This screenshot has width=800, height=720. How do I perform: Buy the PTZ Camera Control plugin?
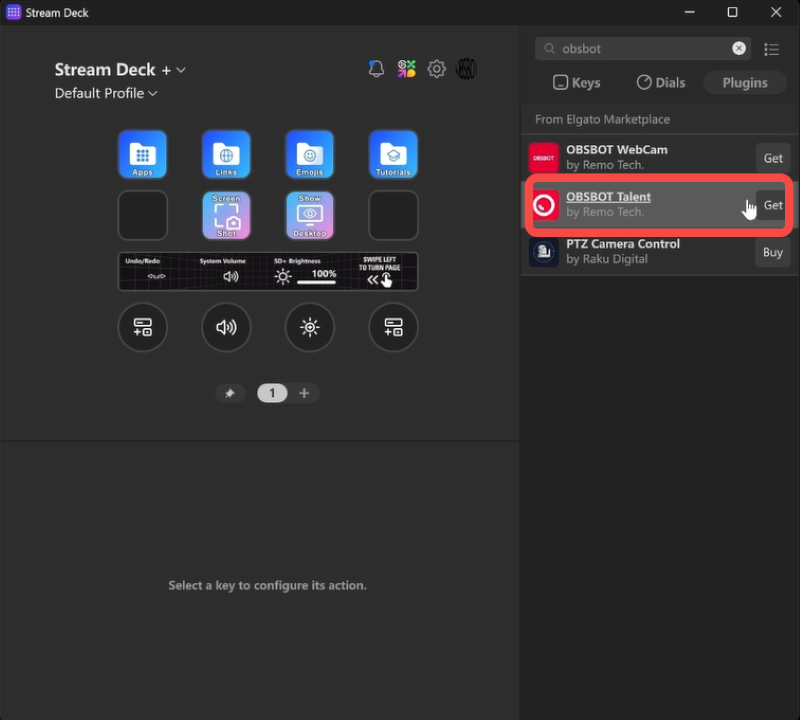(x=773, y=252)
